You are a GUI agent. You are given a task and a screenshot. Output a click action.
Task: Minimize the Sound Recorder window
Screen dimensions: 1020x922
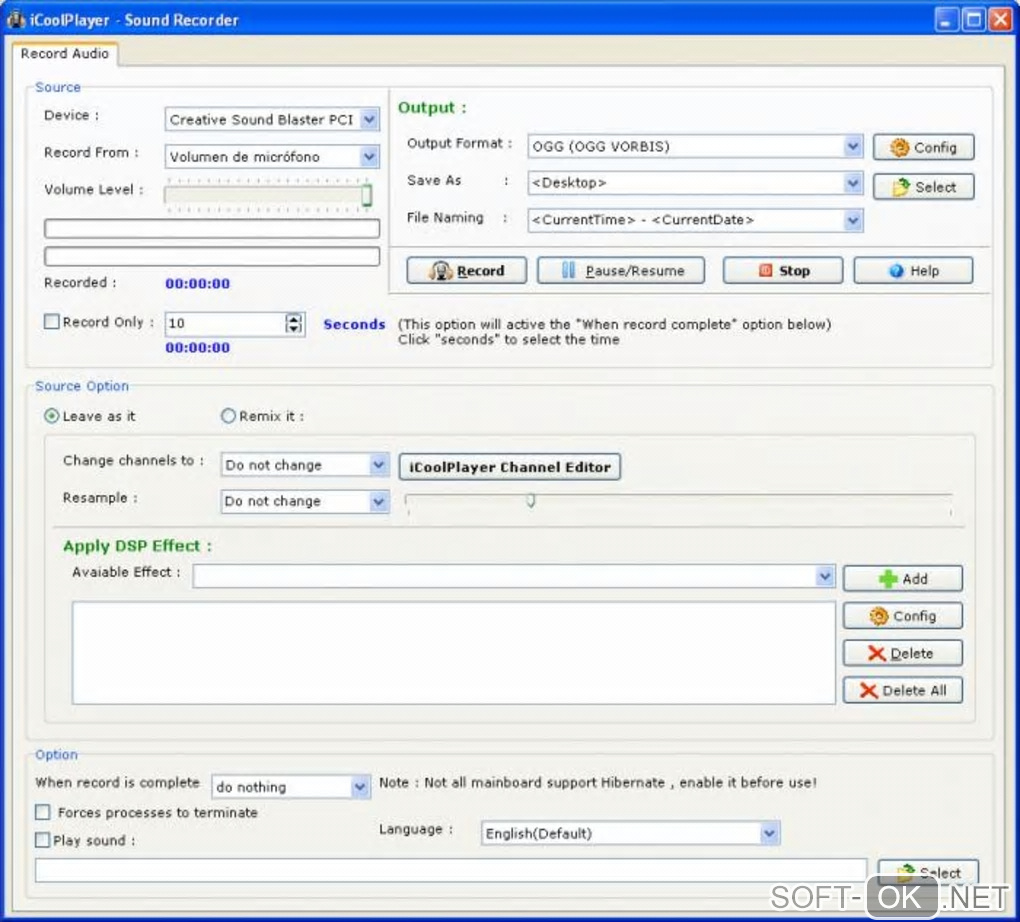pos(946,20)
